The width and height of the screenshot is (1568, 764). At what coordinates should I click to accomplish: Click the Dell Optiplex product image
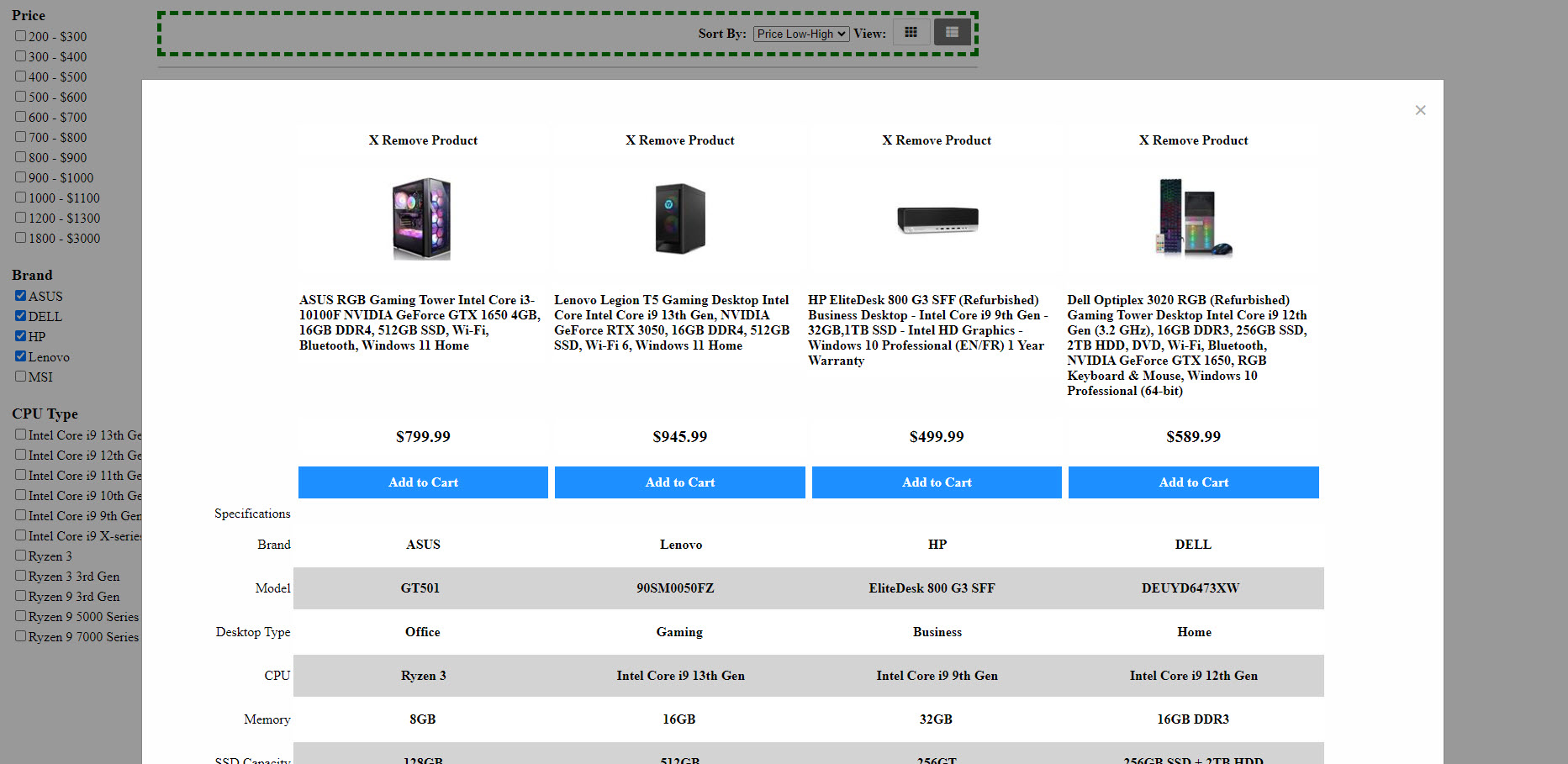[x=1193, y=218]
